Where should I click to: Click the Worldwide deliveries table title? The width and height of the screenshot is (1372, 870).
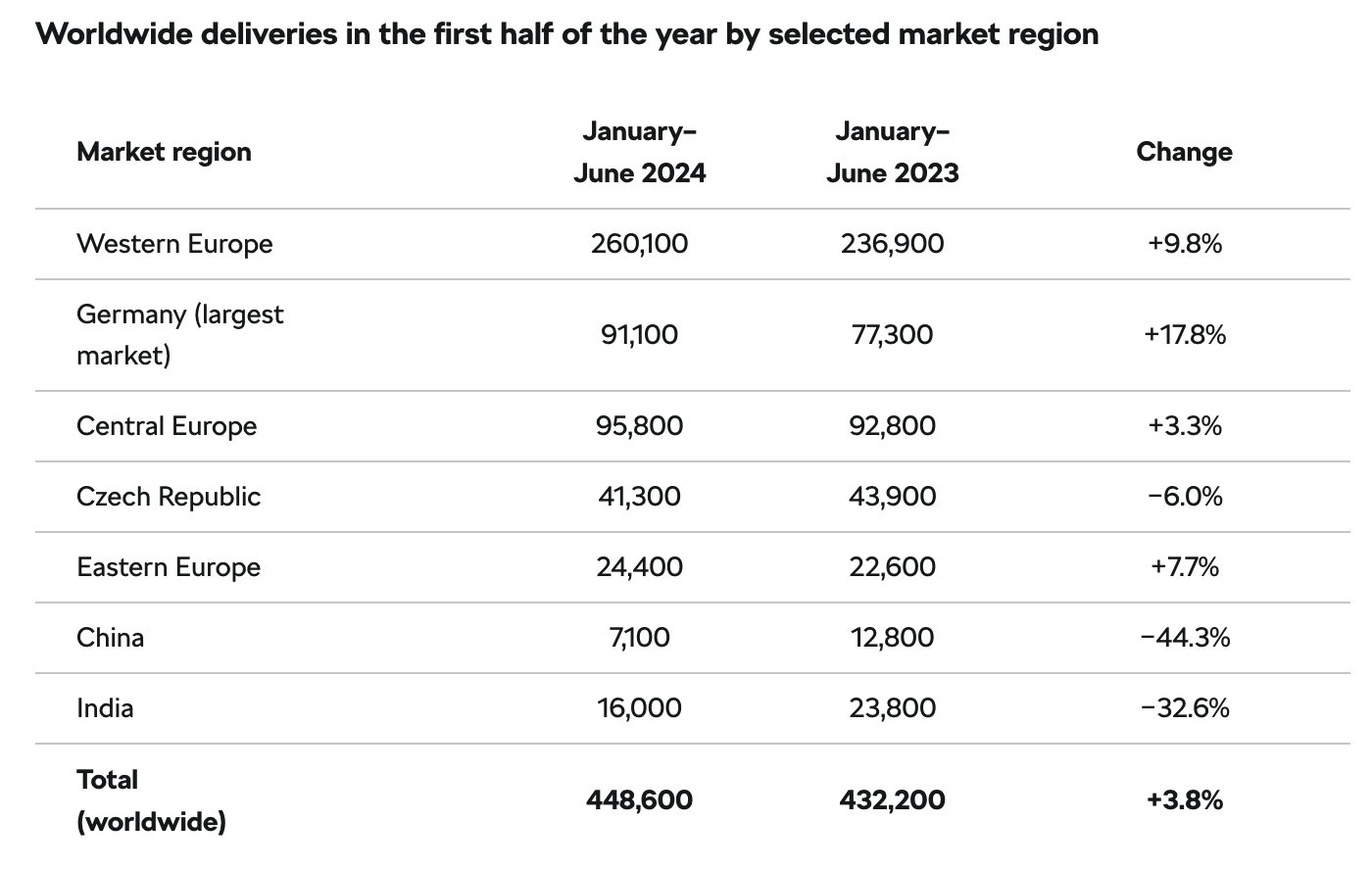point(567,34)
